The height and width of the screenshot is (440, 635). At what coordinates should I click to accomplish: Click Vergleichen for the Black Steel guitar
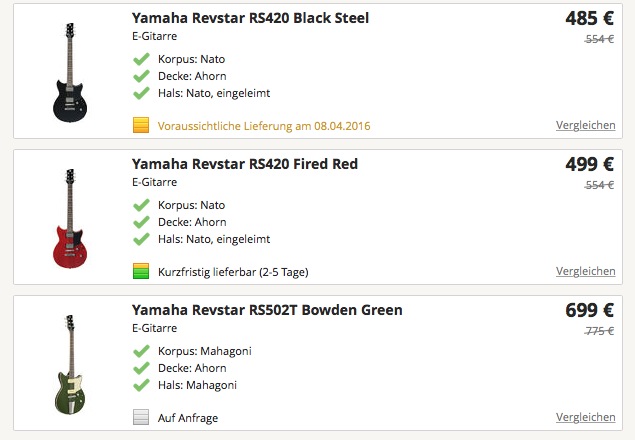coord(585,125)
